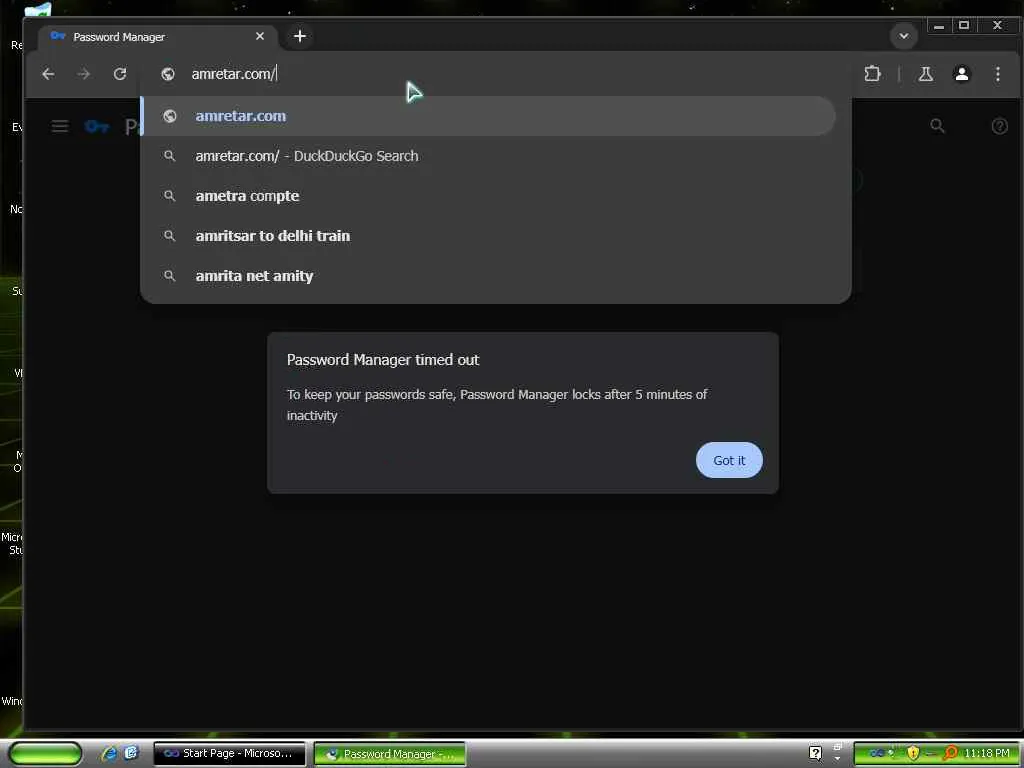Pick the 'amrita net amity' suggestion

point(488,276)
